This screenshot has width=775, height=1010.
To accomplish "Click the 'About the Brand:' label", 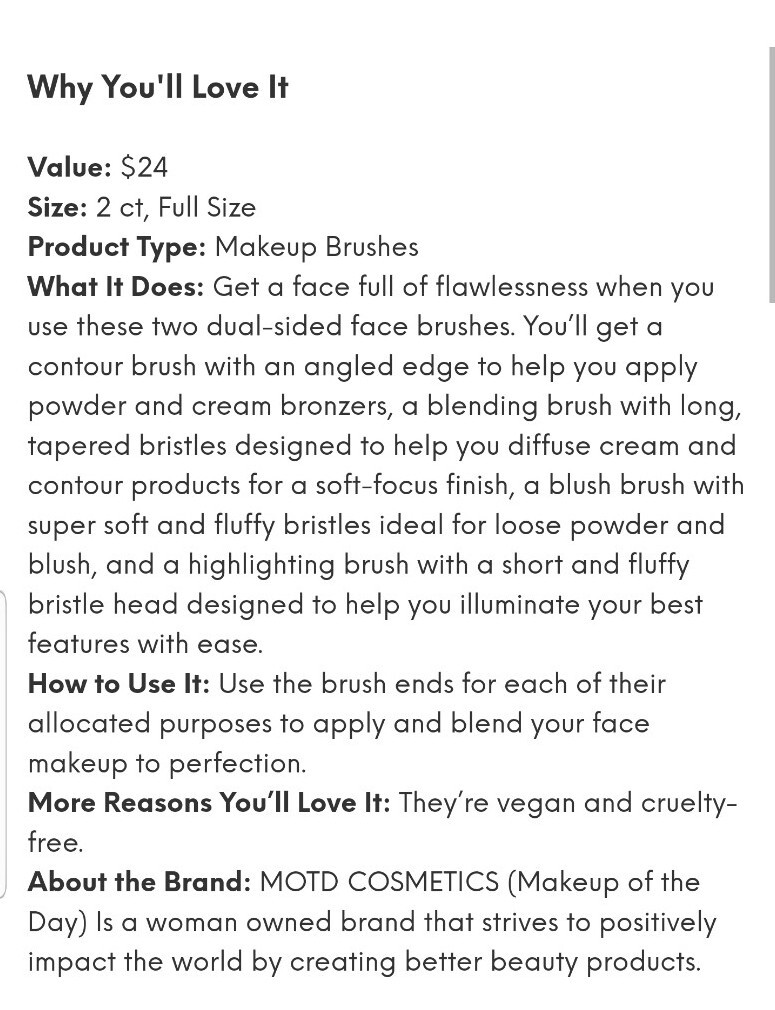I will (x=139, y=882).
